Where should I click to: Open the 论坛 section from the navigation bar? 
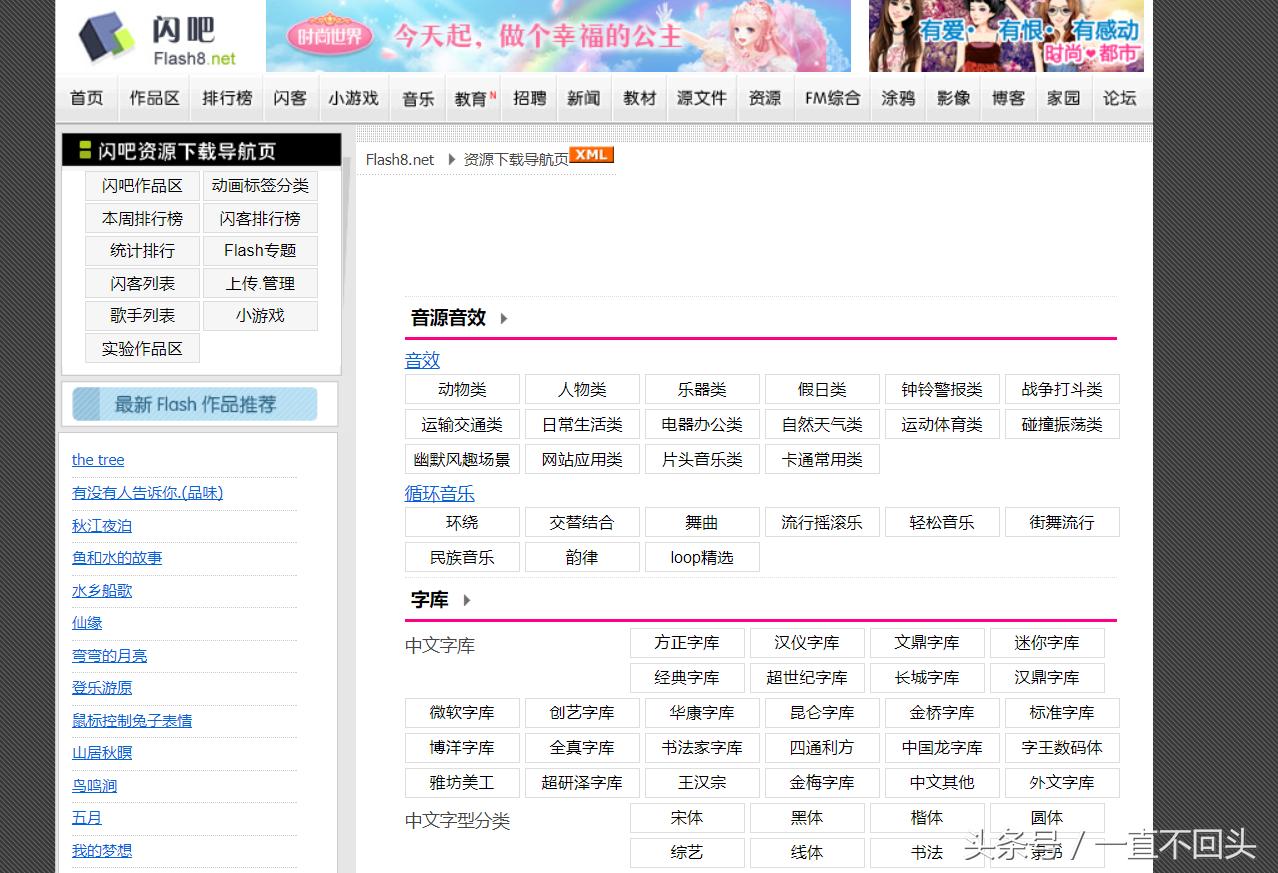[1119, 97]
